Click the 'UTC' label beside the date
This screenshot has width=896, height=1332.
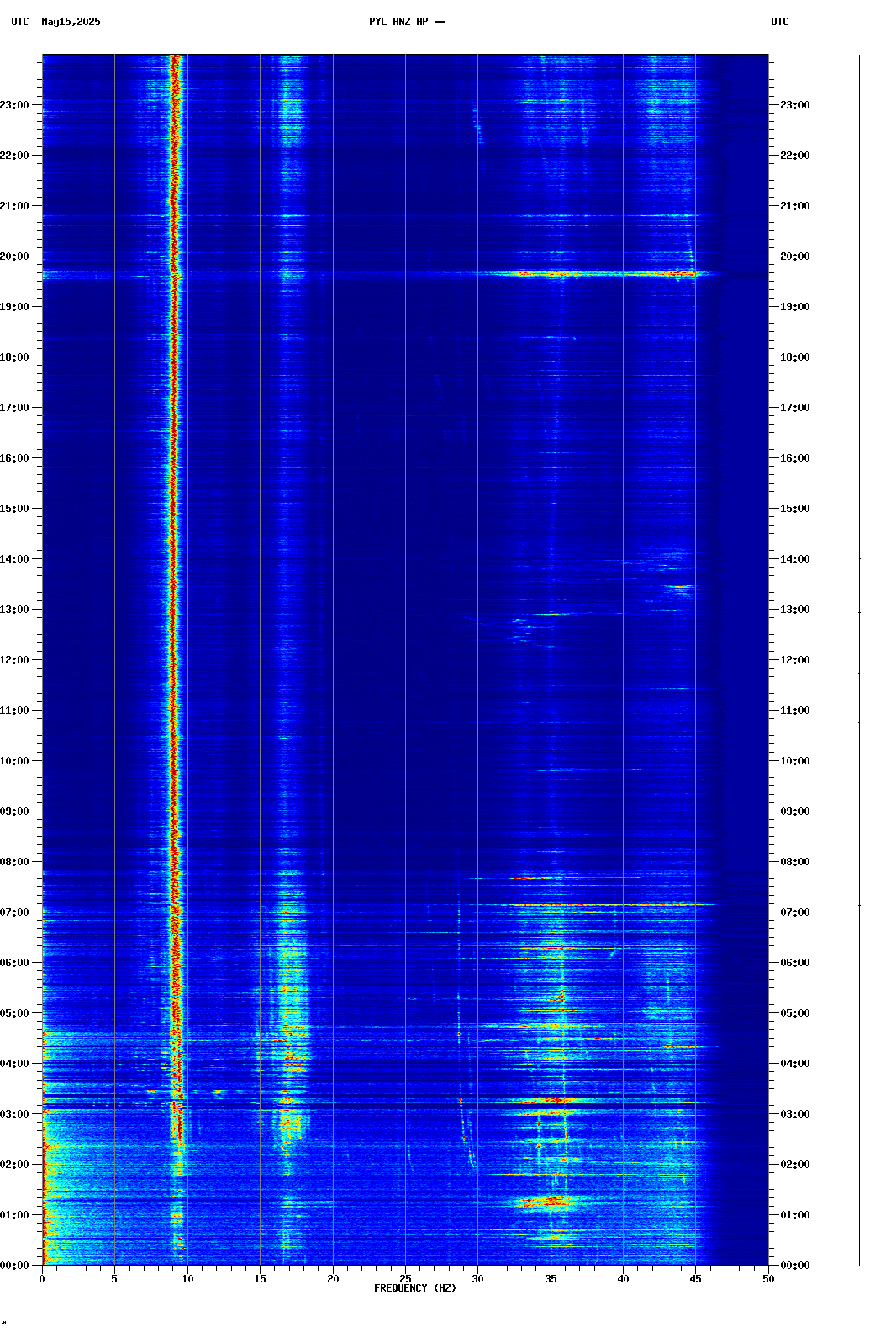(20, 22)
